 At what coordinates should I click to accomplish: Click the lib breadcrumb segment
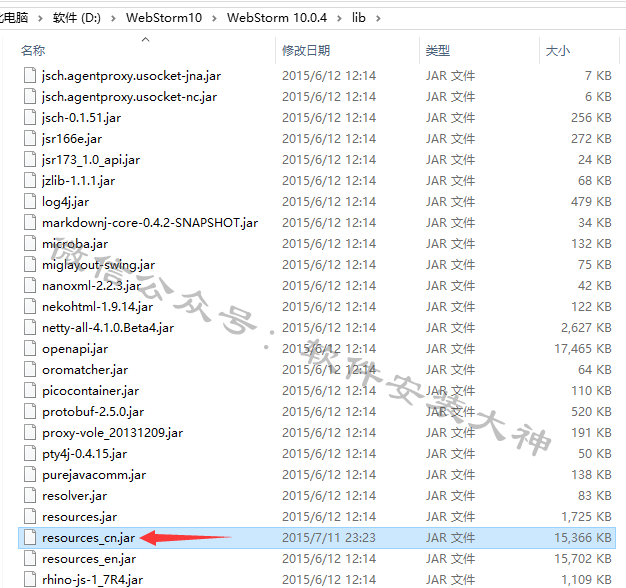coord(359,18)
